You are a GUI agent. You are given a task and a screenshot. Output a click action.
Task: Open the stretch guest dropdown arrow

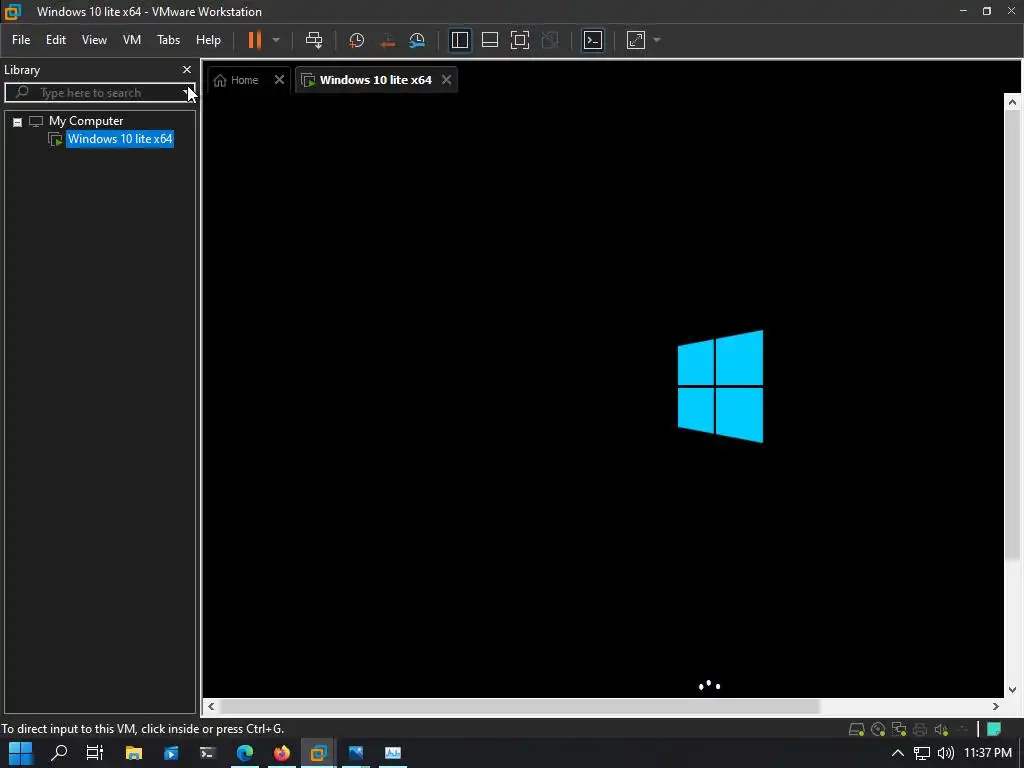657,40
